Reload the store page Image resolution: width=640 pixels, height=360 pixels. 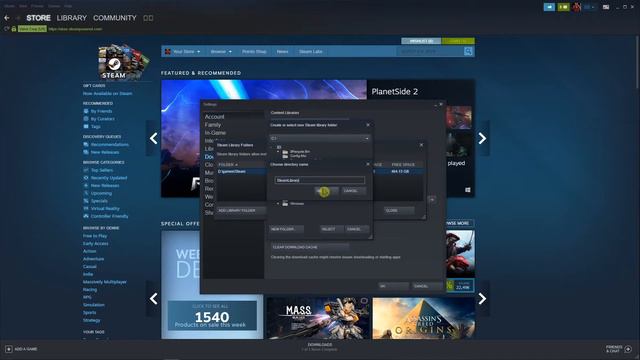tap(6, 29)
